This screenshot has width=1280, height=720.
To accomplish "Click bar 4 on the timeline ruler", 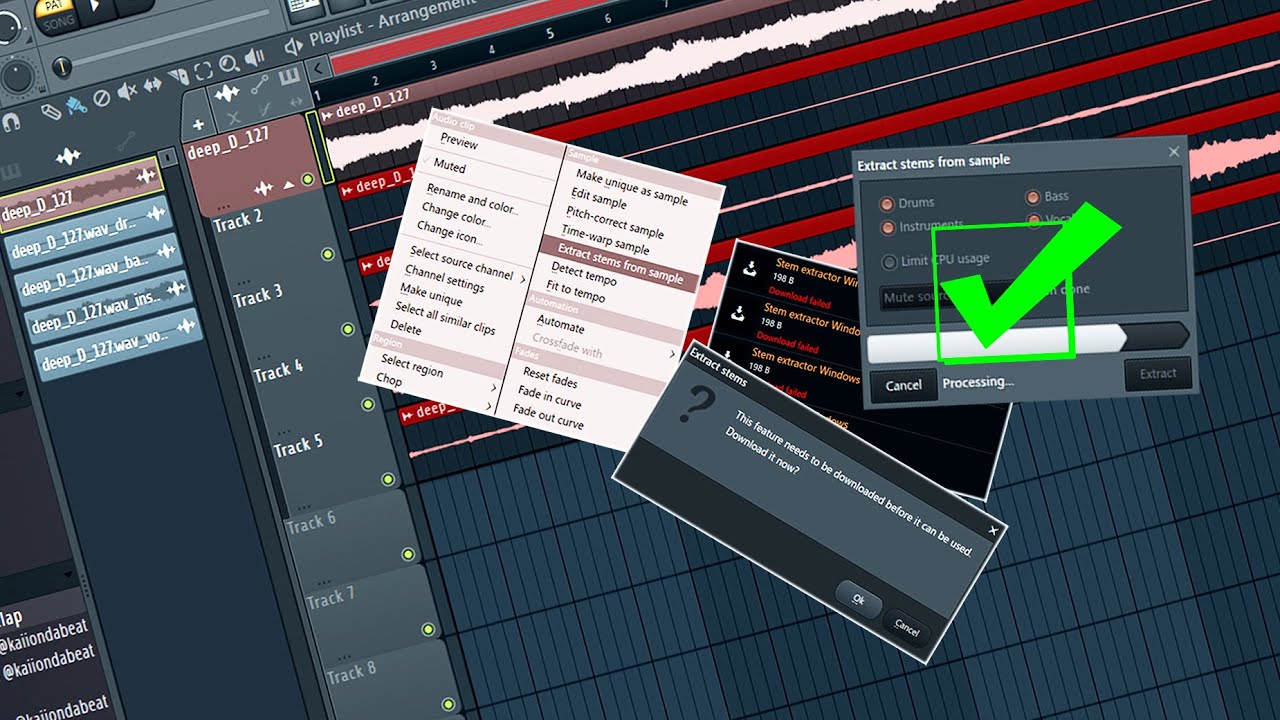I will (491, 49).
